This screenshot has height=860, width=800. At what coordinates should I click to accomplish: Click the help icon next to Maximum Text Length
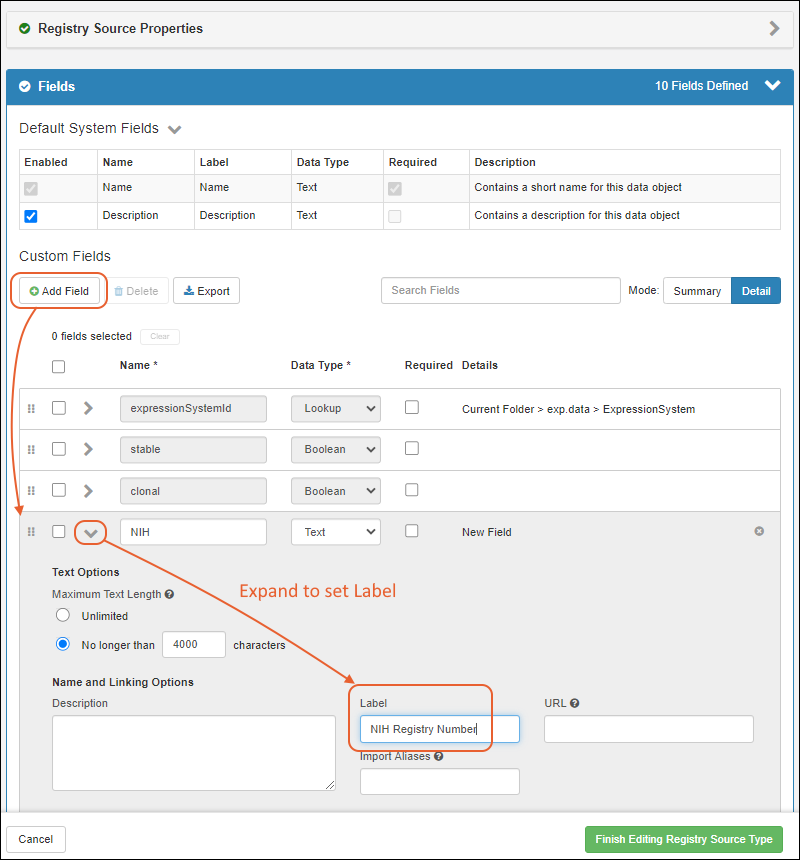click(169, 594)
